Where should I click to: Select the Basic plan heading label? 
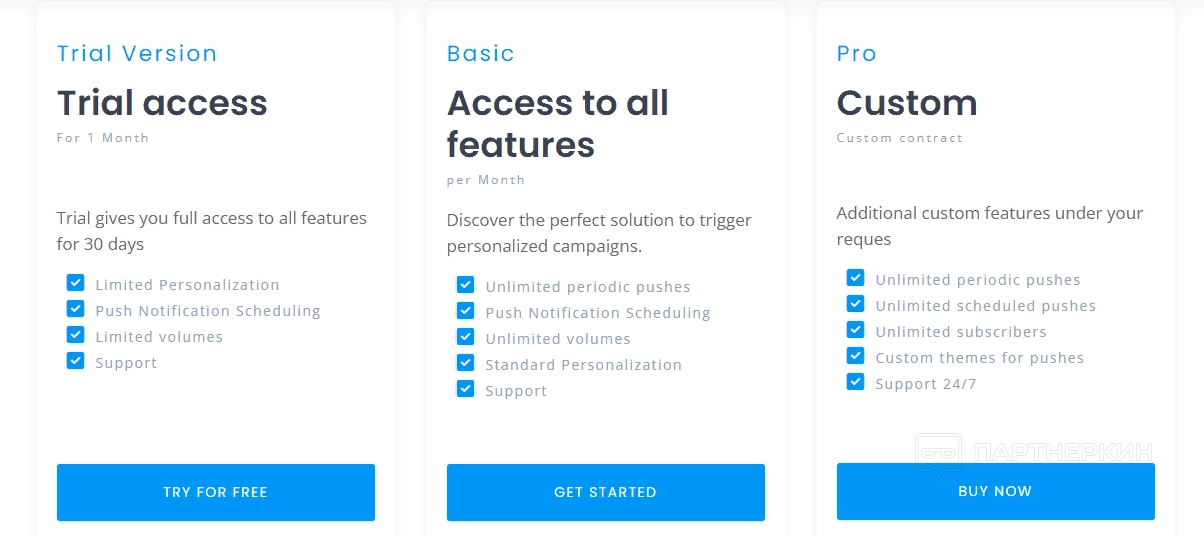click(x=481, y=54)
